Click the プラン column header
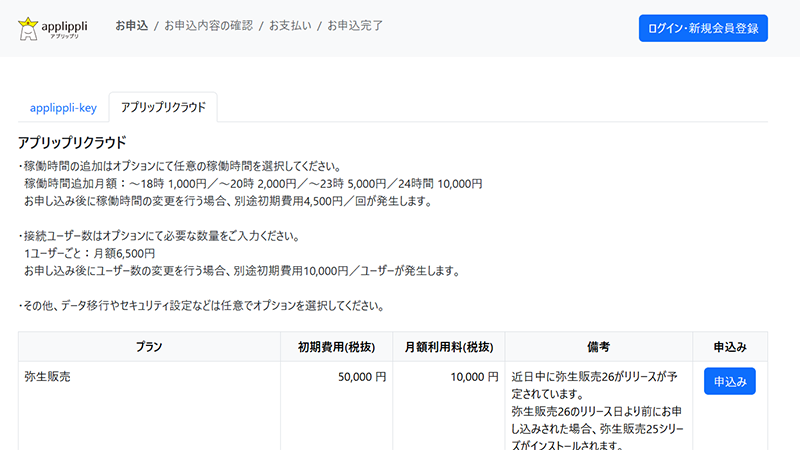800x450 pixels. point(149,347)
